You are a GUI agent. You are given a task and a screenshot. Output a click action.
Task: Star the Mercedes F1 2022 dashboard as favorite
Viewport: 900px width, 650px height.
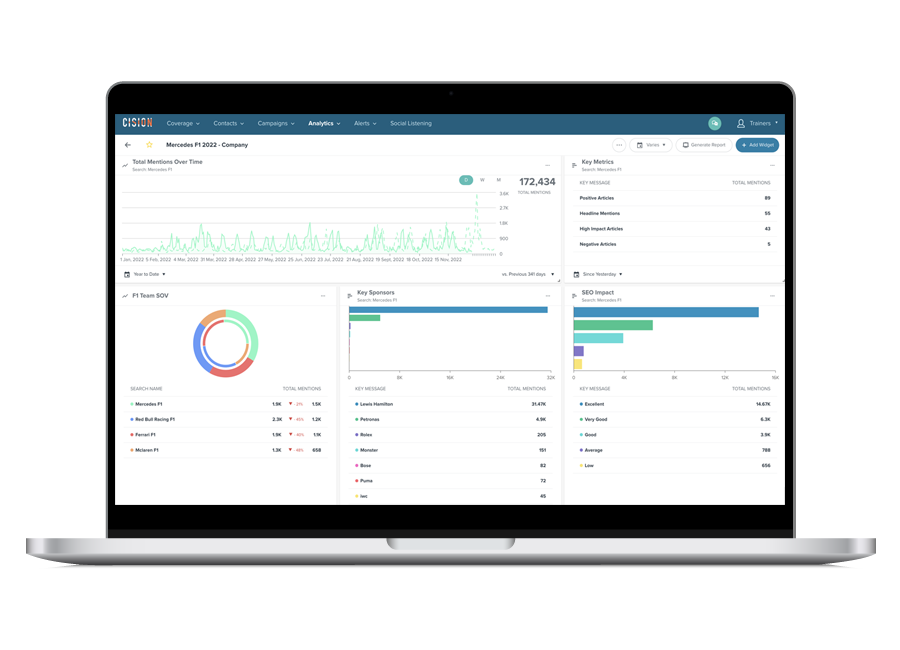(149, 145)
